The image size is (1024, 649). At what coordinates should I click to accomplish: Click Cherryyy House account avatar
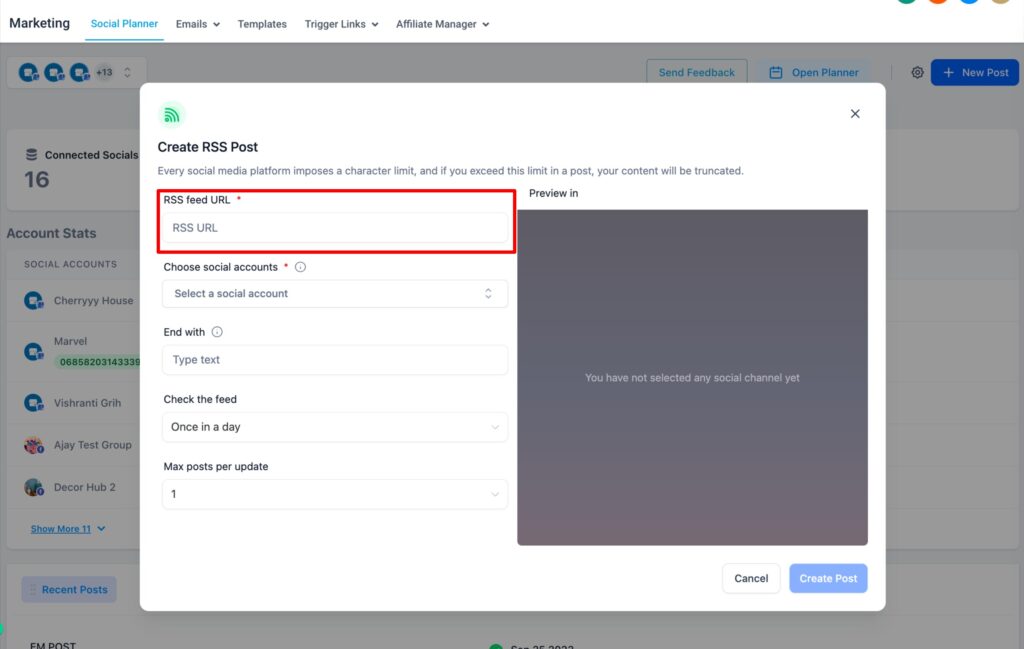33,300
